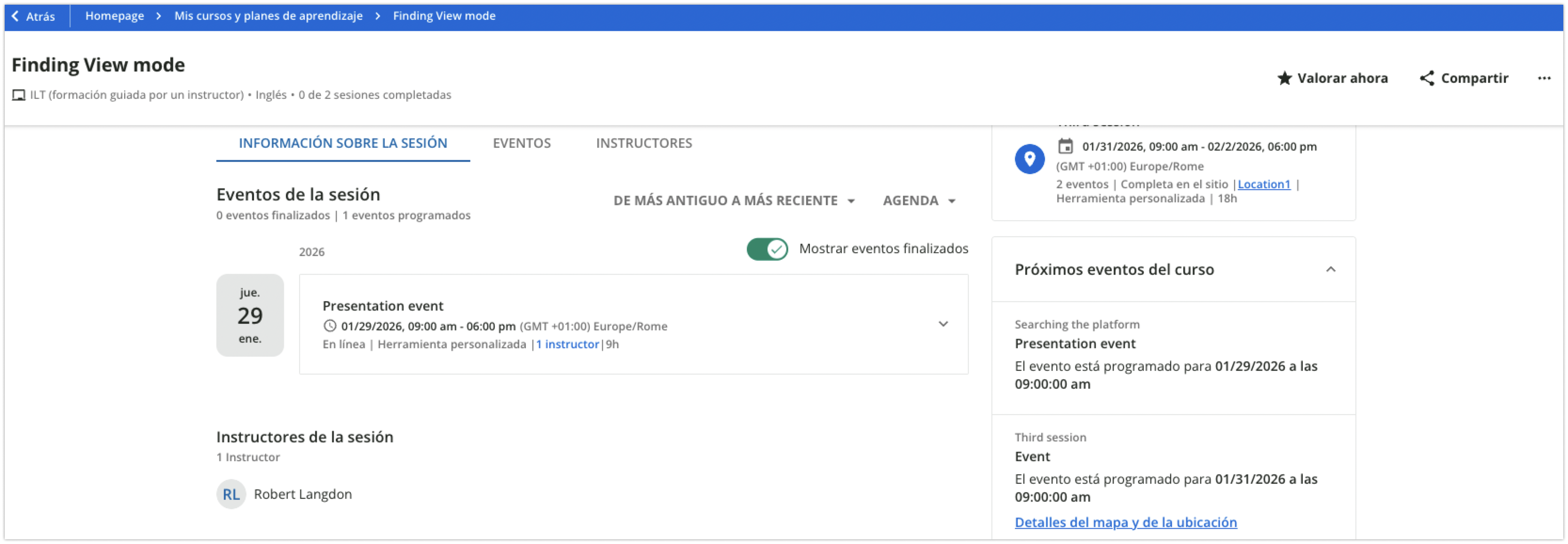The image size is (1568, 544).
Task: Toggle off Mostrar eventos finalizados switch
Action: point(767,248)
